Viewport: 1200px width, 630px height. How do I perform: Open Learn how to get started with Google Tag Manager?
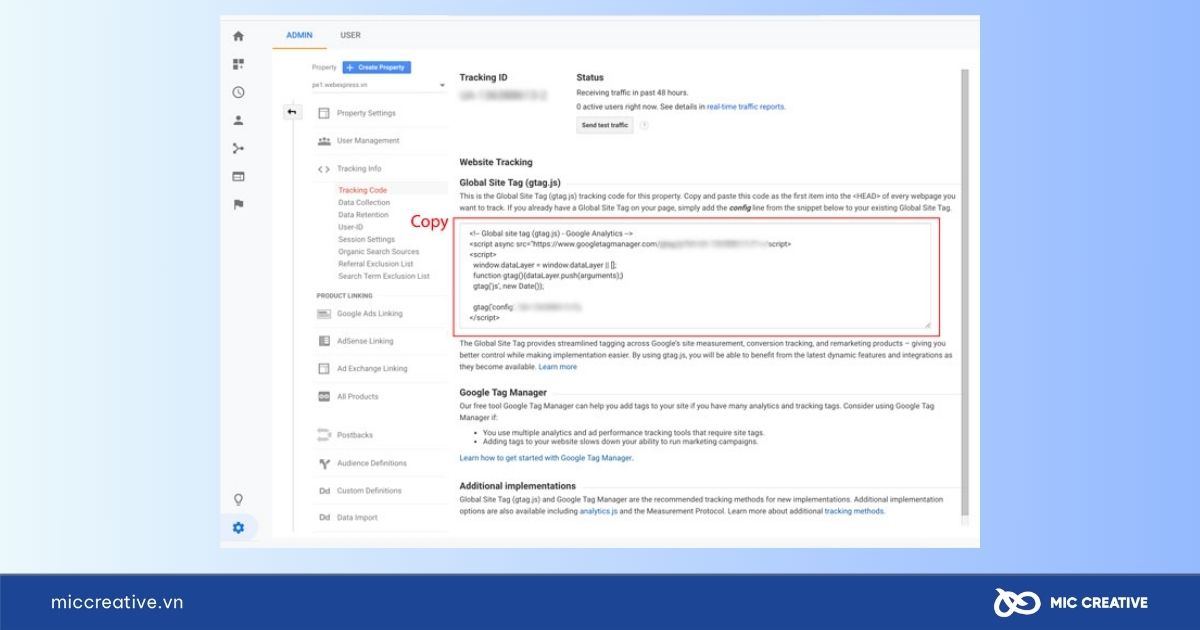point(546,458)
